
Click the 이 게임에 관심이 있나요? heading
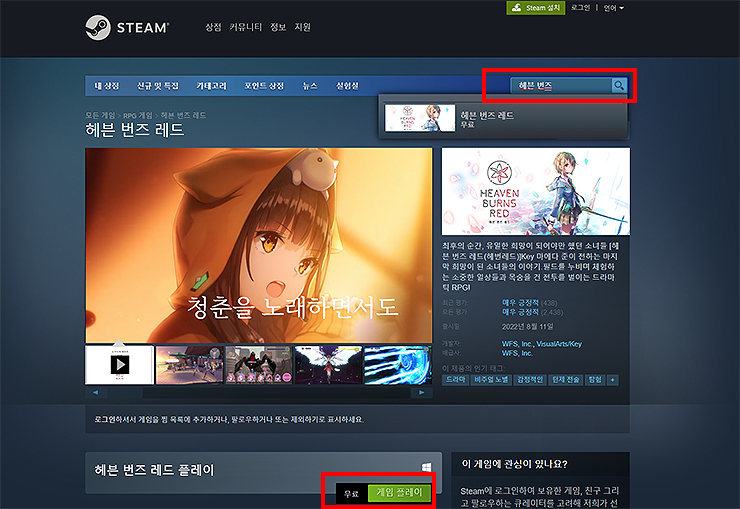pos(514,464)
